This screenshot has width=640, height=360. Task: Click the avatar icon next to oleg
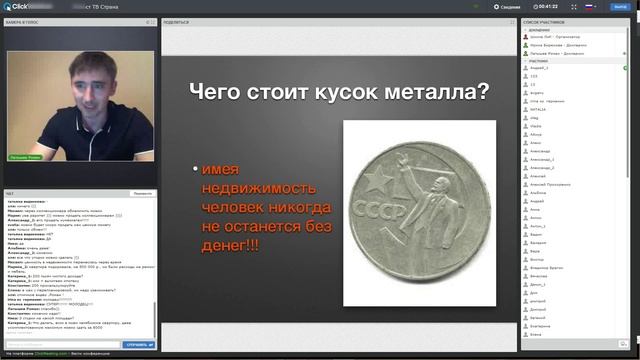(x=526, y=118)
